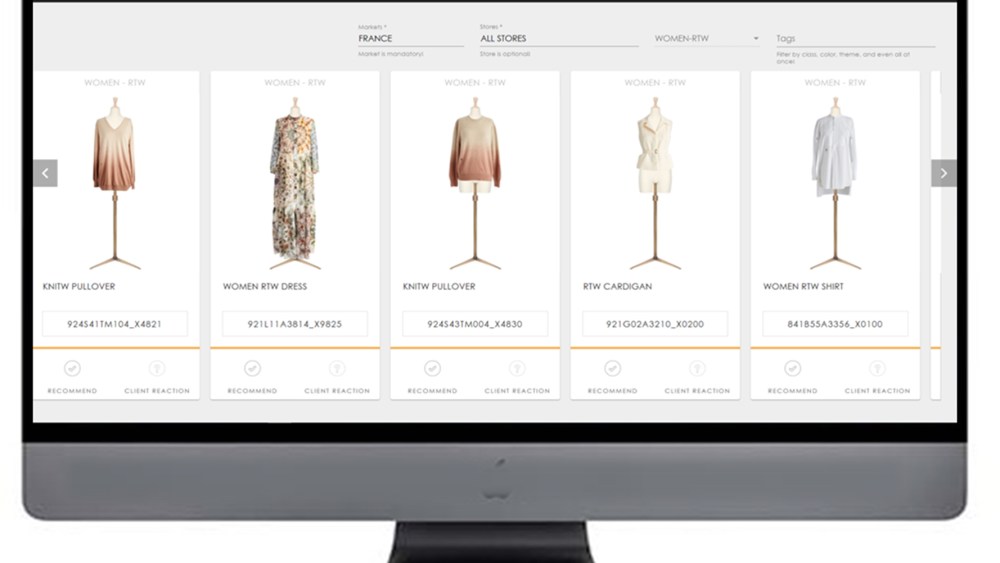
Task: Click the 'Store is optional!' hint text
Action: [505, 54]
